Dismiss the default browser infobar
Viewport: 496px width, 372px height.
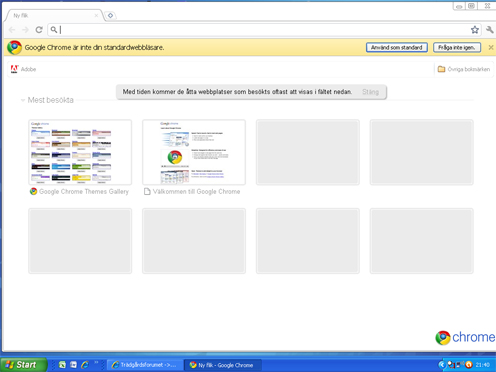(491, 47)
